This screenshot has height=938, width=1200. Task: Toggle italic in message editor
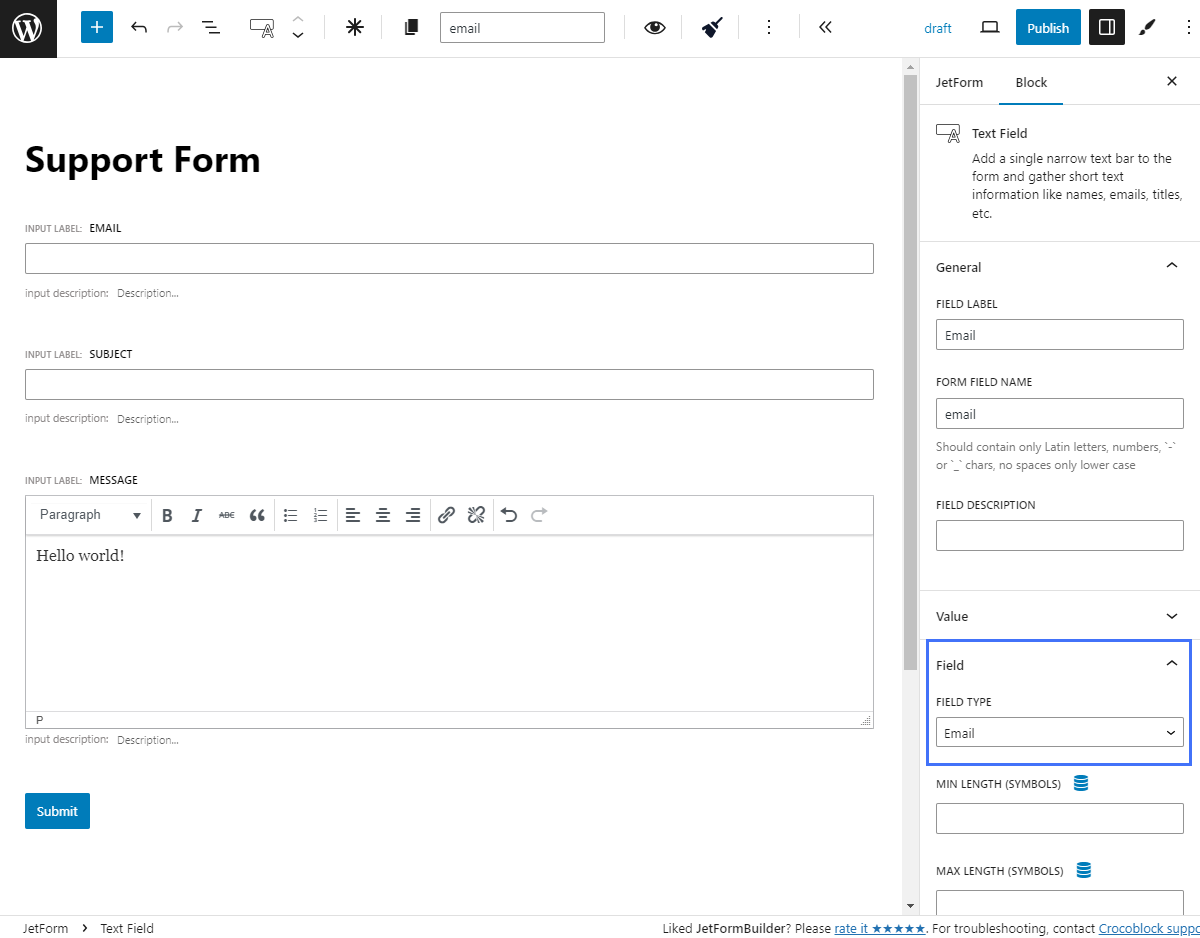(x=197, y=515)
